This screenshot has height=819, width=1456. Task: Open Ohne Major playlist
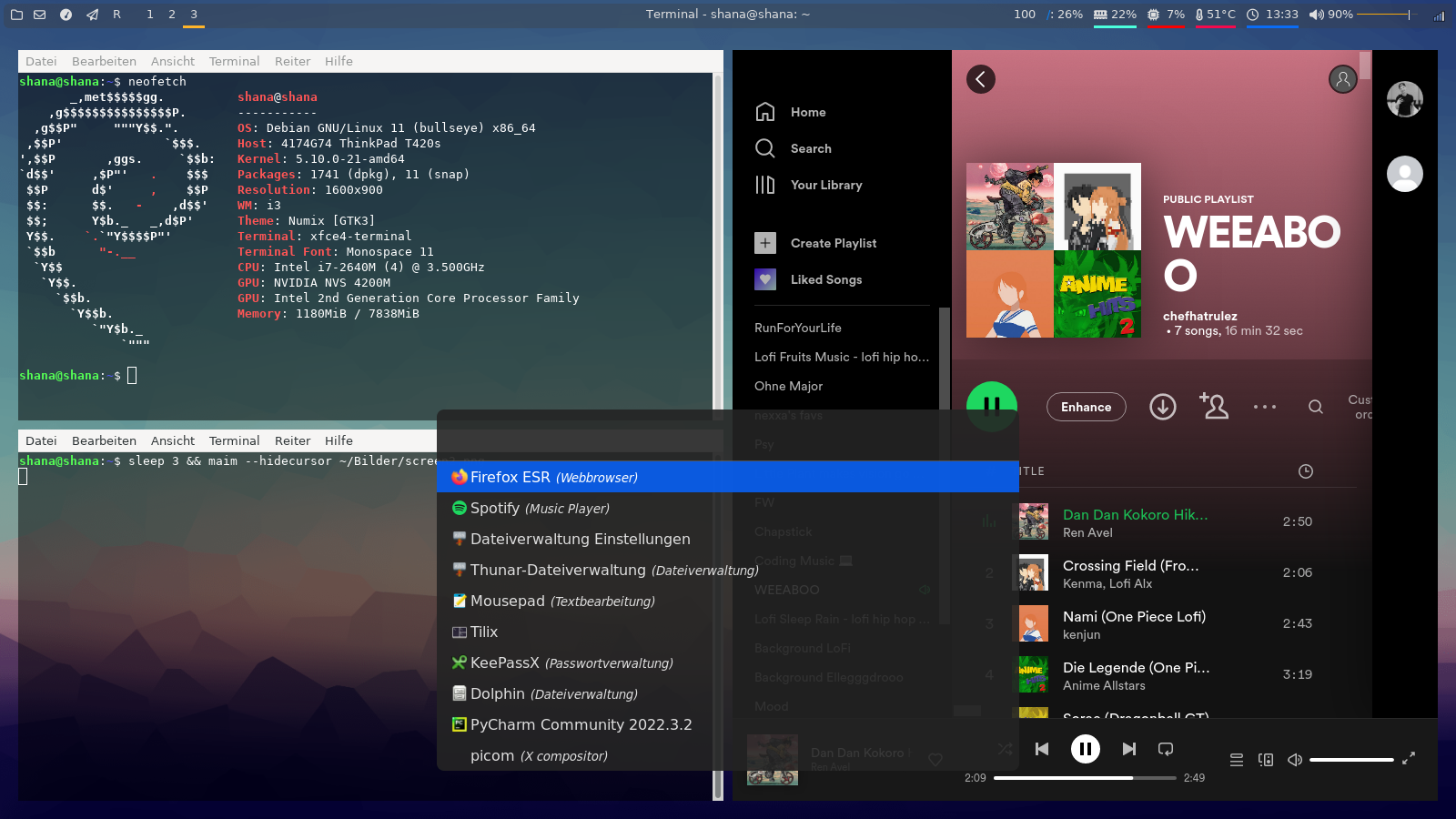point(788,386)
